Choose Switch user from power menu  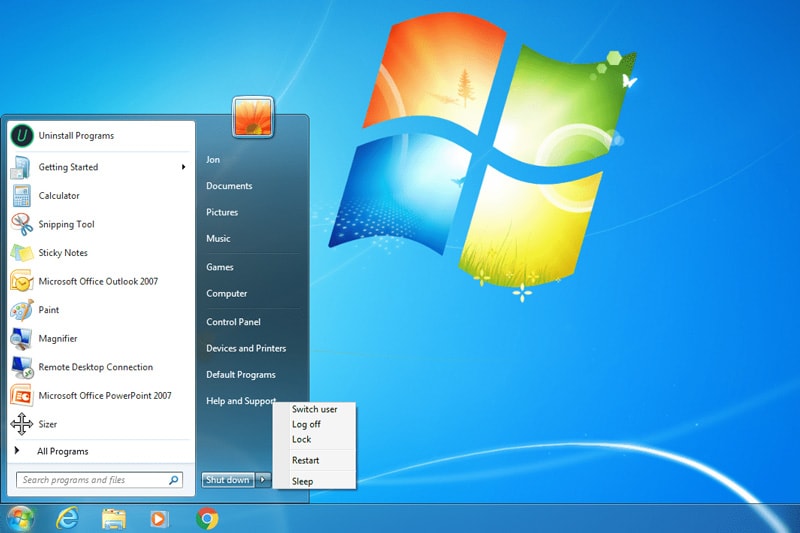(x=314, y=409)
